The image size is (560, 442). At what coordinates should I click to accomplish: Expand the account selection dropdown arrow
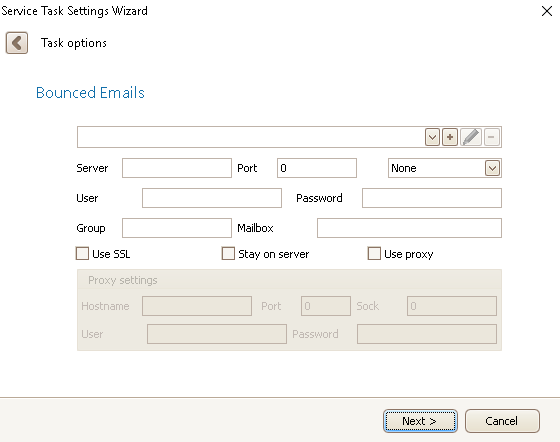coord(432,137)
